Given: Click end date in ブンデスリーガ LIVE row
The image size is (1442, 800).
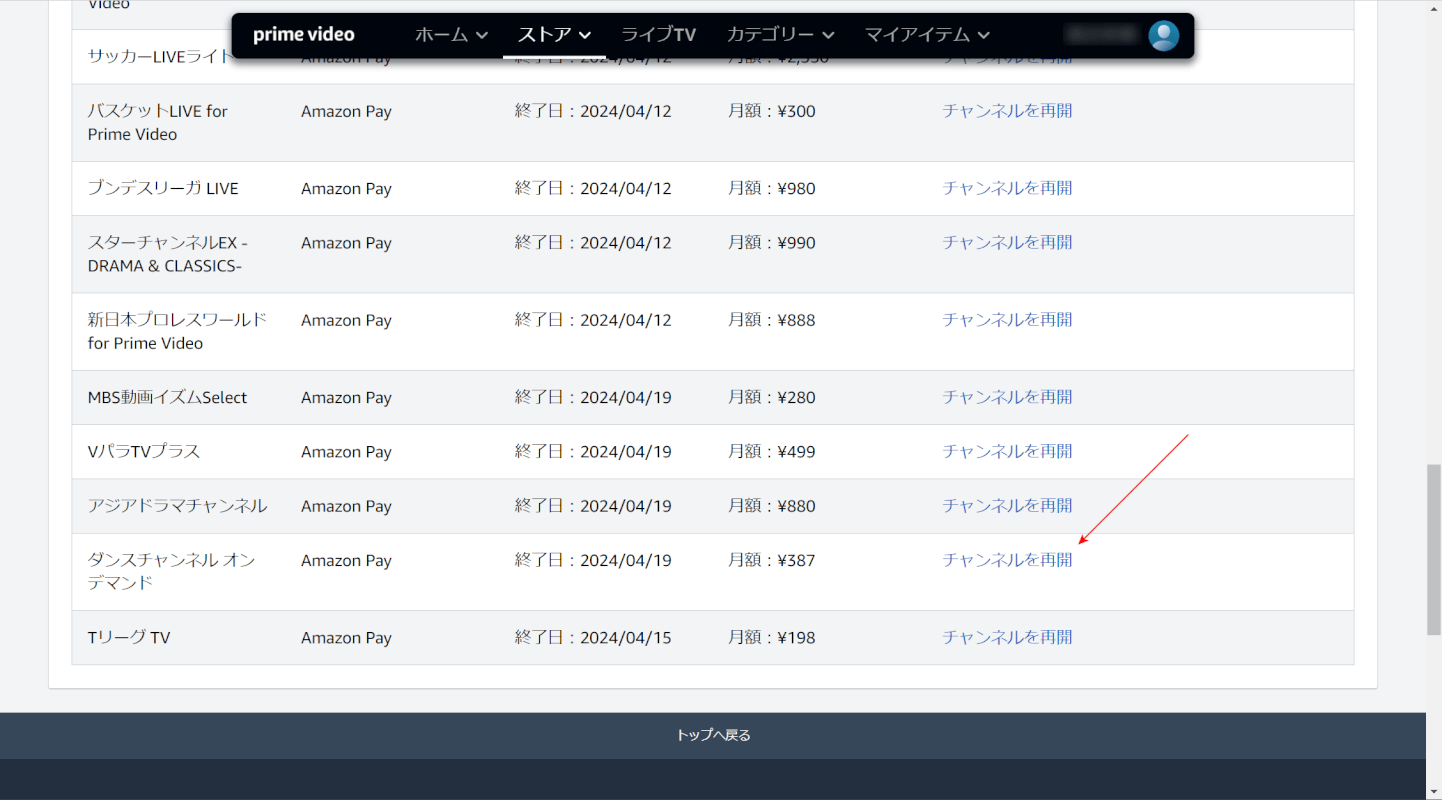Looking at the screenshot, I should point(593,188).
